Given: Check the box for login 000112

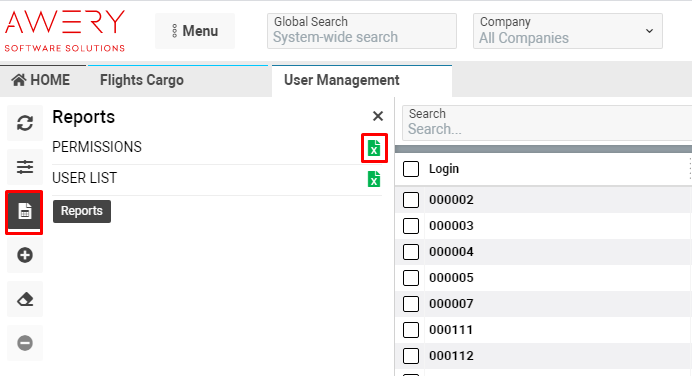Looking at the screenshot, I should point(411,356).
